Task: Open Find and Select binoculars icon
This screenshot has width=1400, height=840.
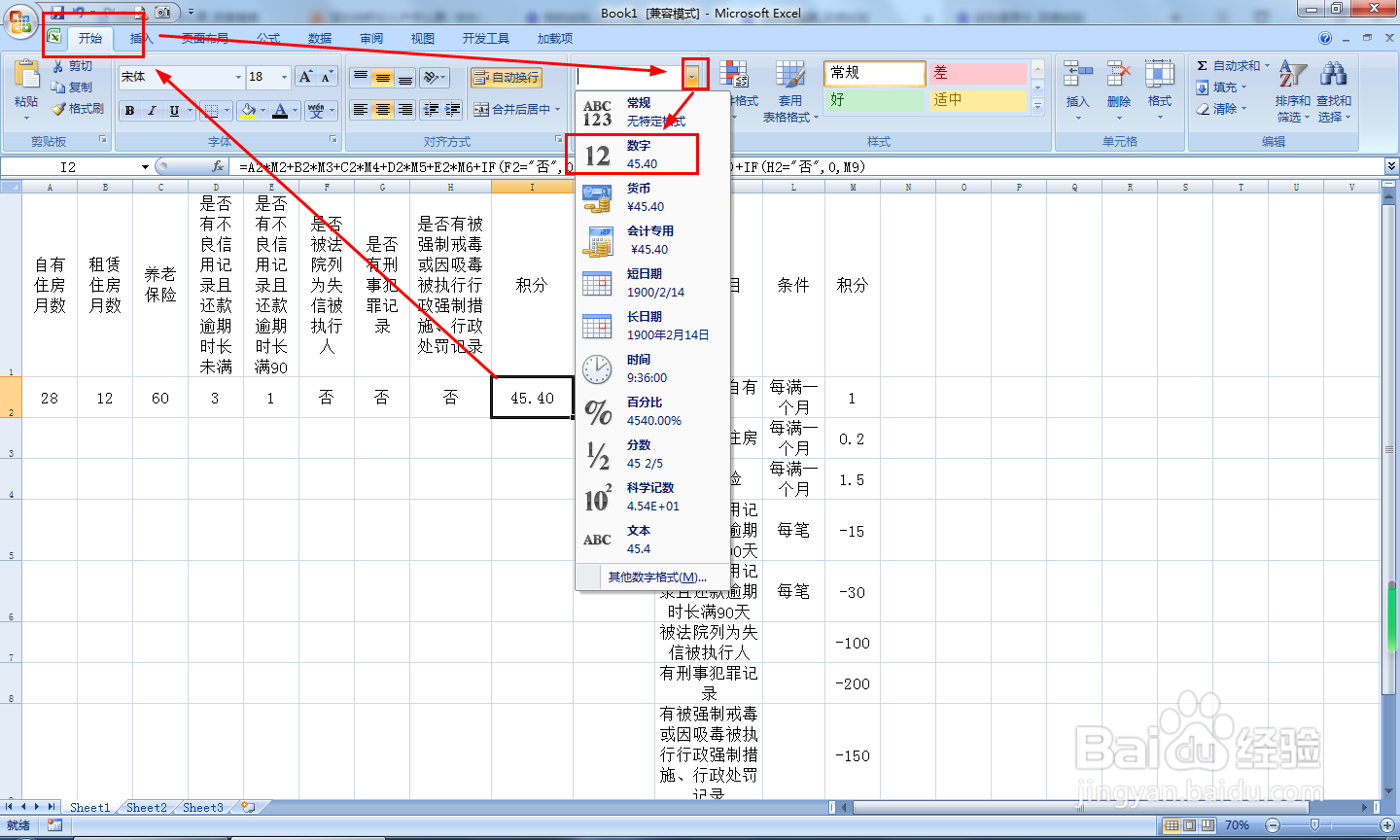Action: [1334, 75]
